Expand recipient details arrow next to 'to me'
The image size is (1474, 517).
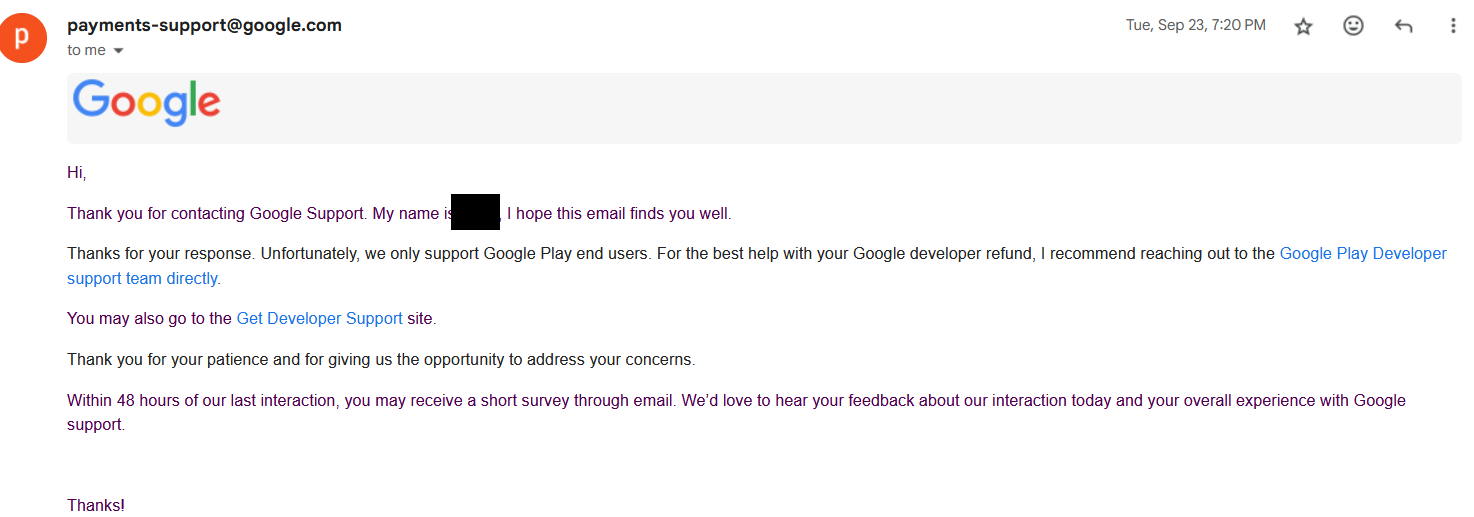pos(118,51)
